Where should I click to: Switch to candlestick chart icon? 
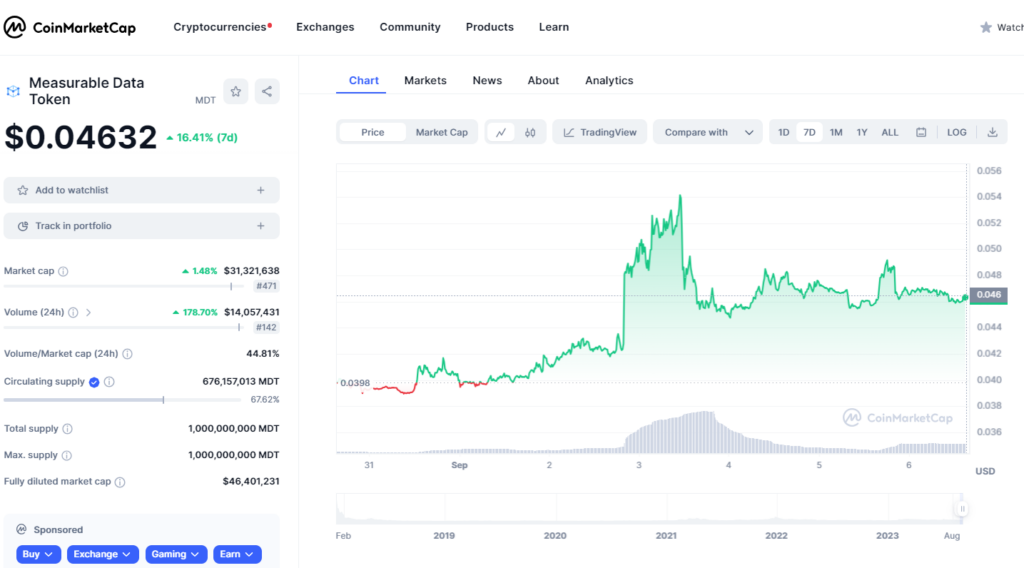click(x=531, y=132)
